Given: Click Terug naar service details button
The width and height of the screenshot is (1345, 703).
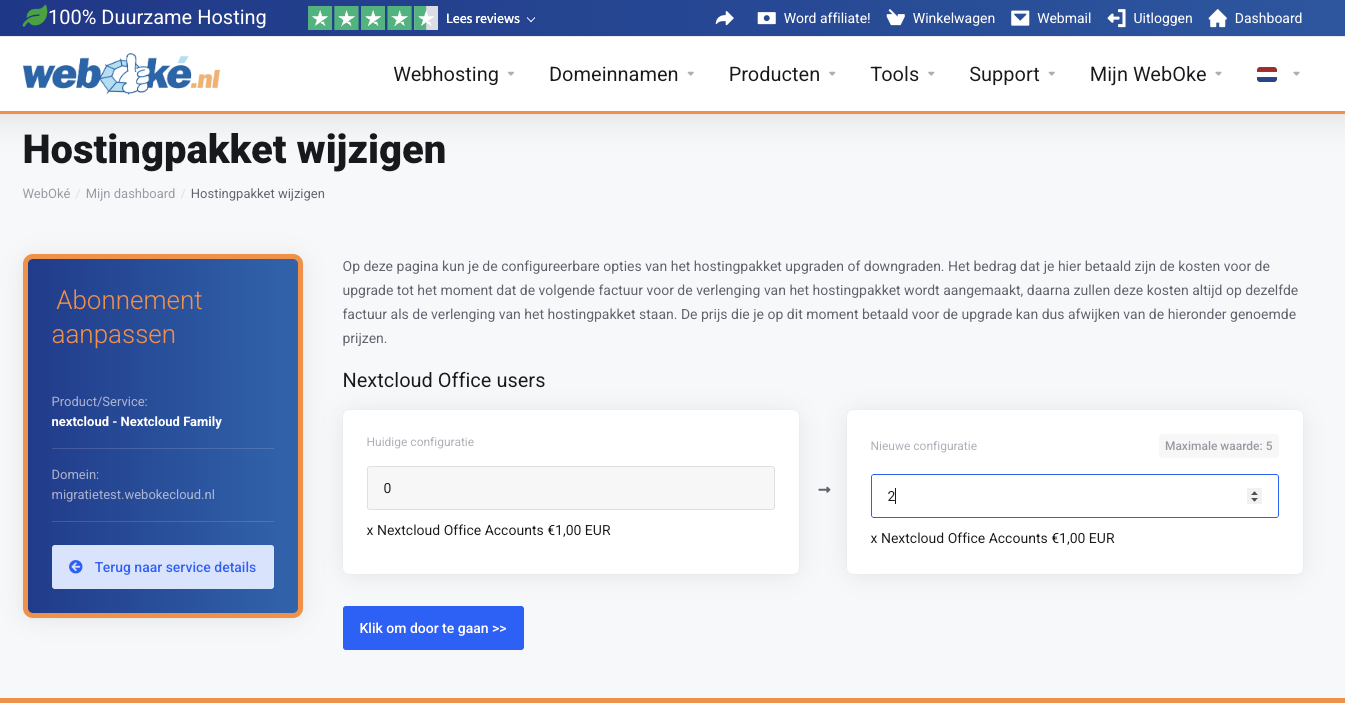Looking at the screenshot, I should click(x=163, y=567).
